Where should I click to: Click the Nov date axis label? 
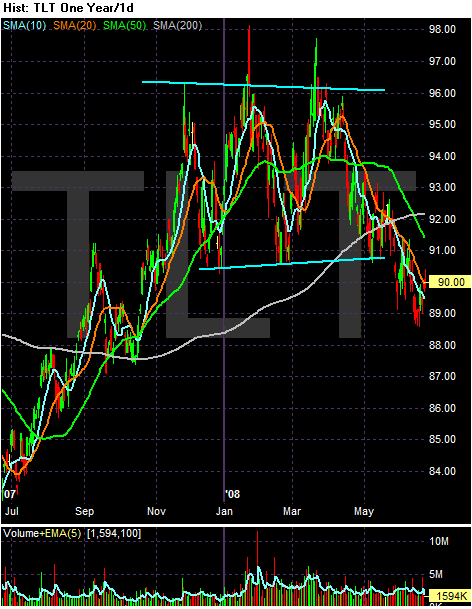point(156,511)
